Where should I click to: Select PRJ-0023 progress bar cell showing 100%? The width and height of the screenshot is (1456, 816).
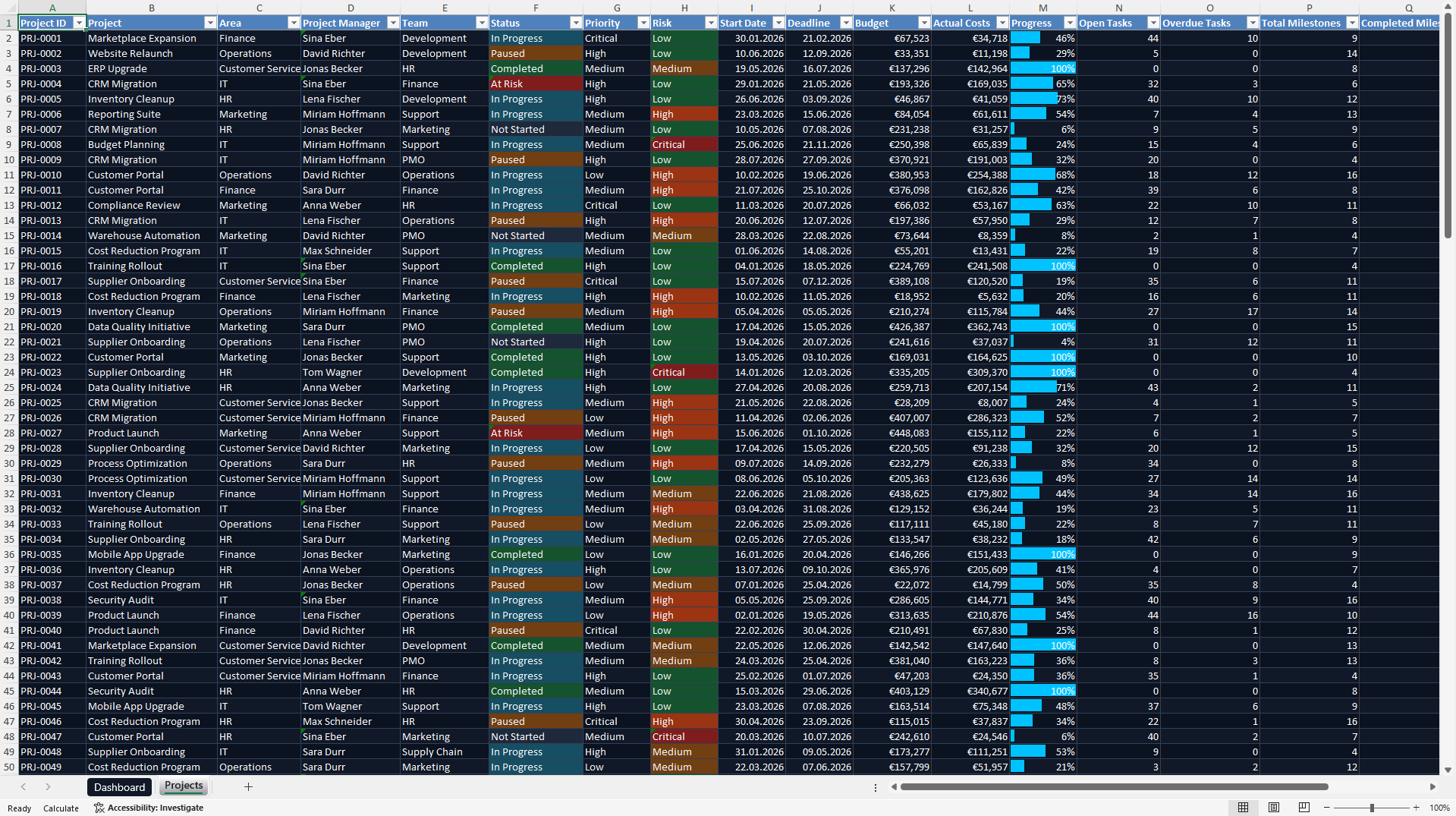click(x=1043, y=372)
